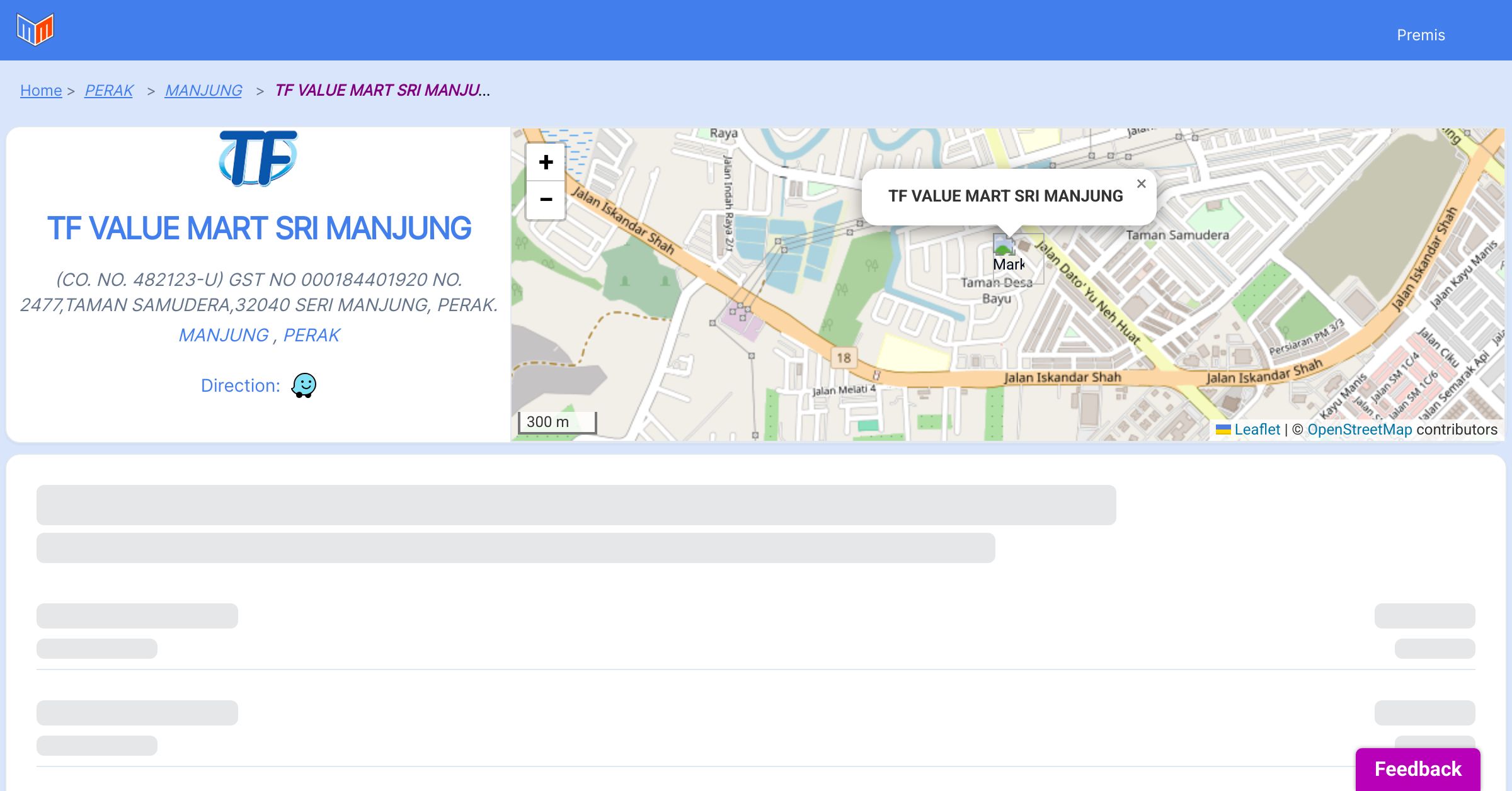Open the Premis menu item
The width and height of the screenshot is (1512, 791).
pos(1420,35)
